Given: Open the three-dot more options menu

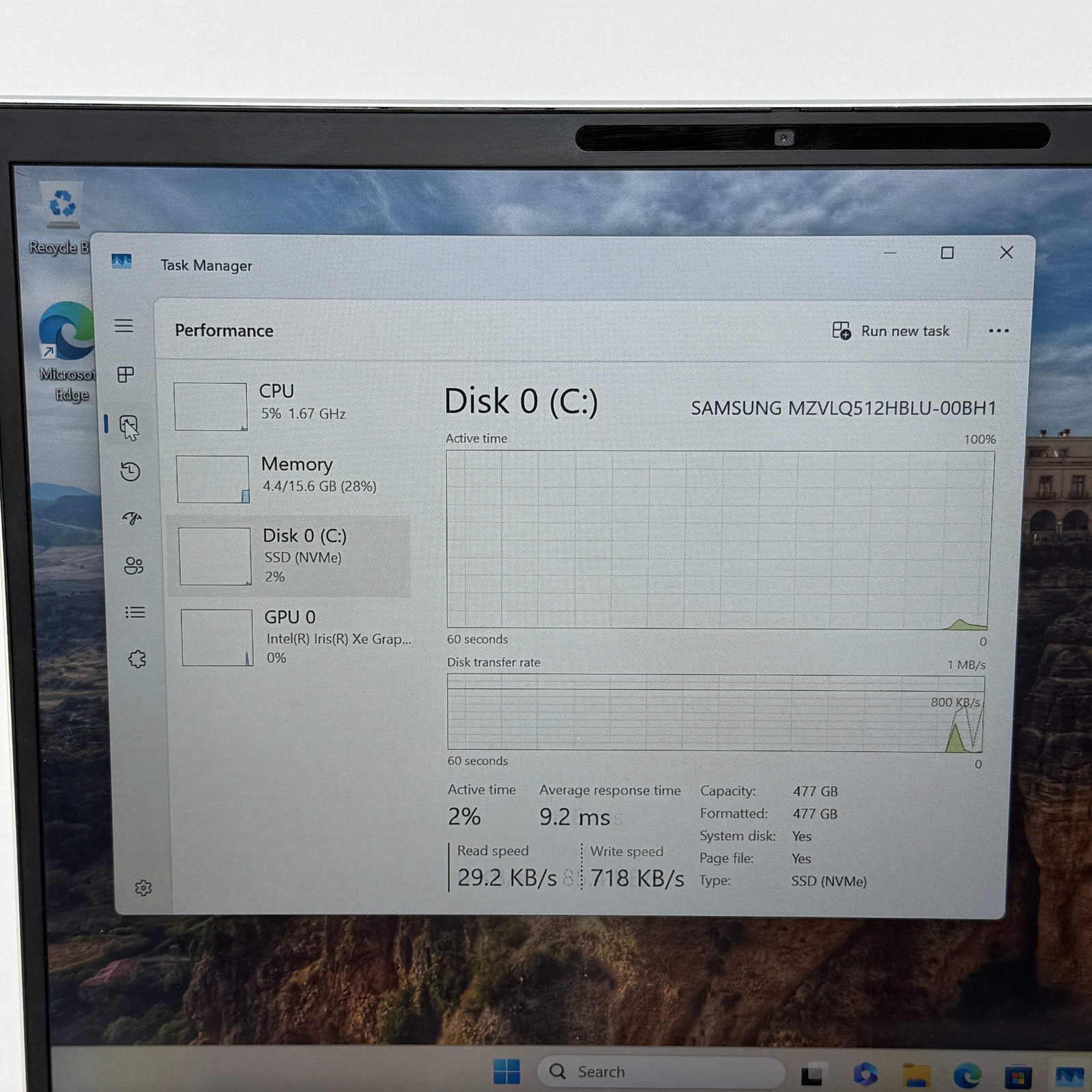Looking at the screenshot, I should 998,331.
